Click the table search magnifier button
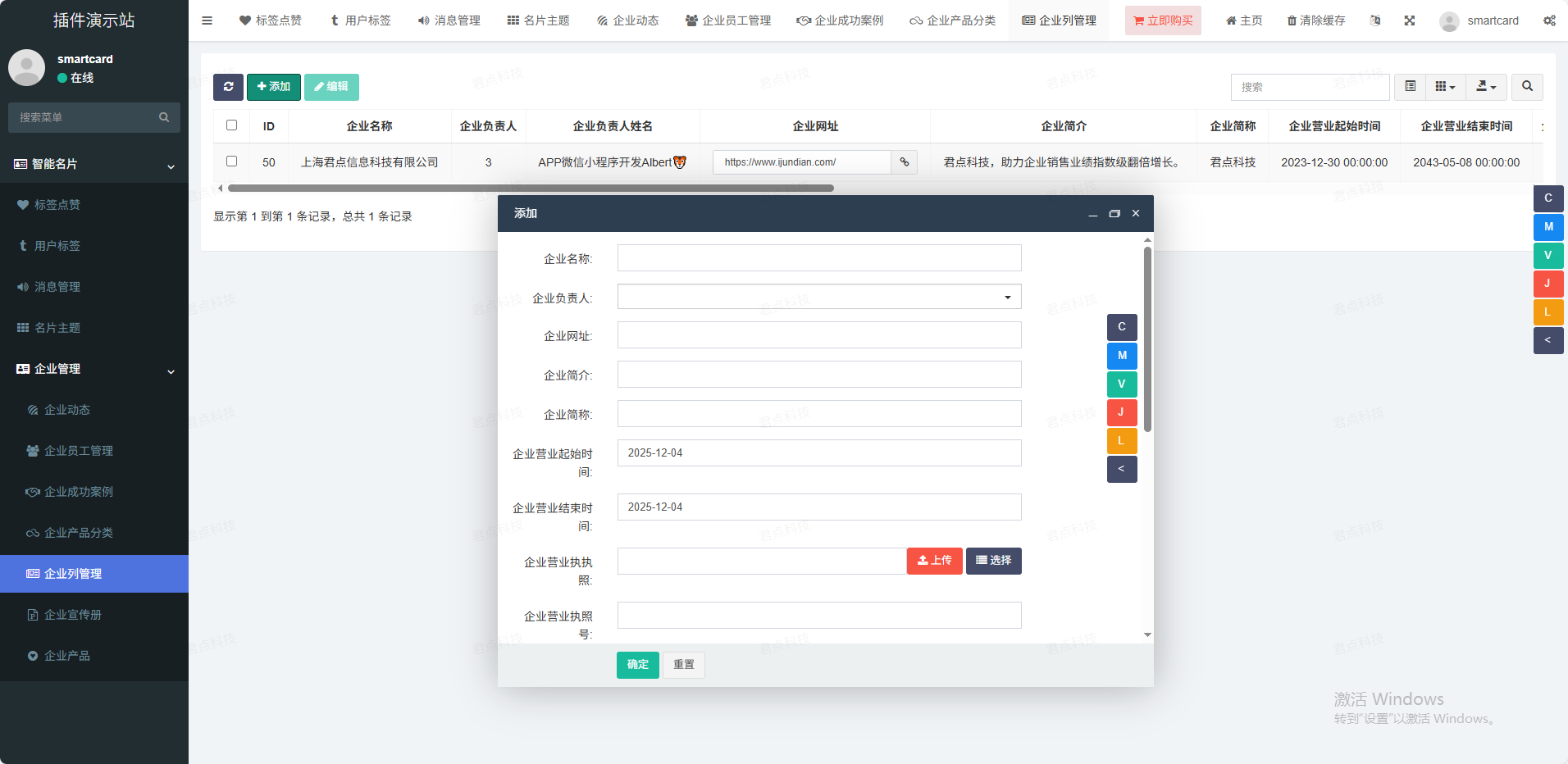The image size is (1568, 764). coord(1527,87)
